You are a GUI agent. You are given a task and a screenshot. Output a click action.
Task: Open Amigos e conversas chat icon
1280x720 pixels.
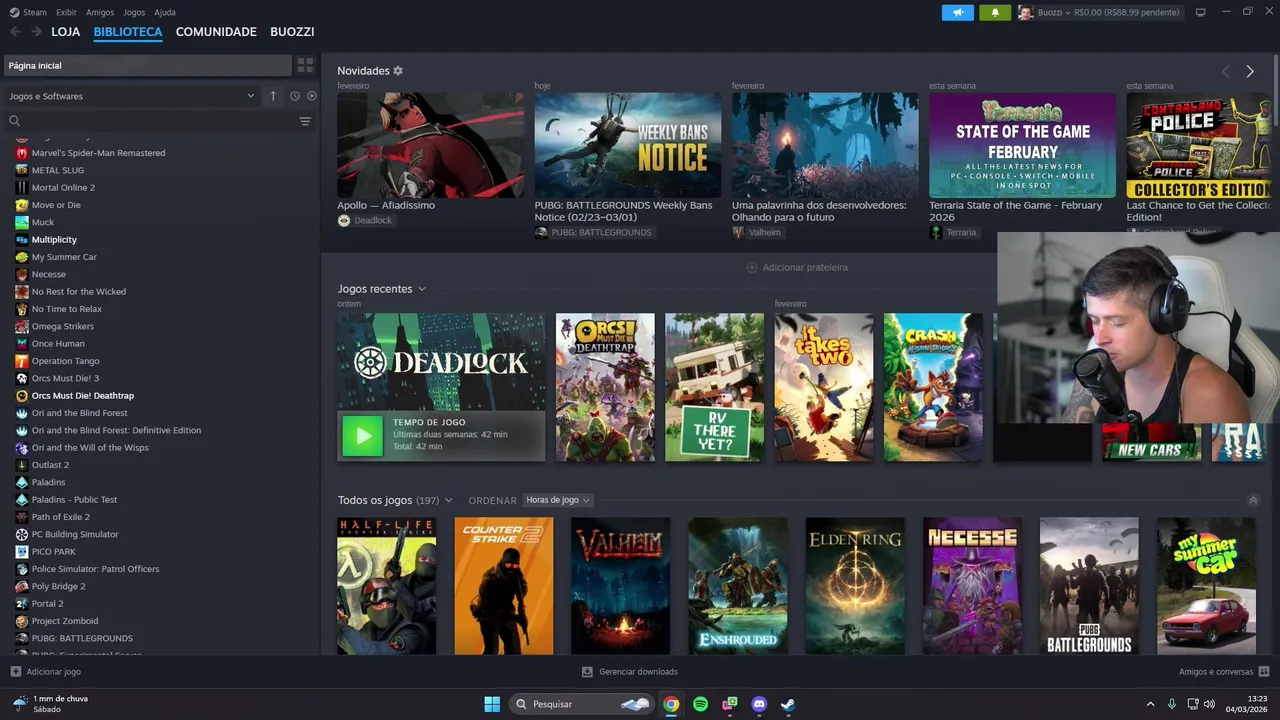(1264, 672)
